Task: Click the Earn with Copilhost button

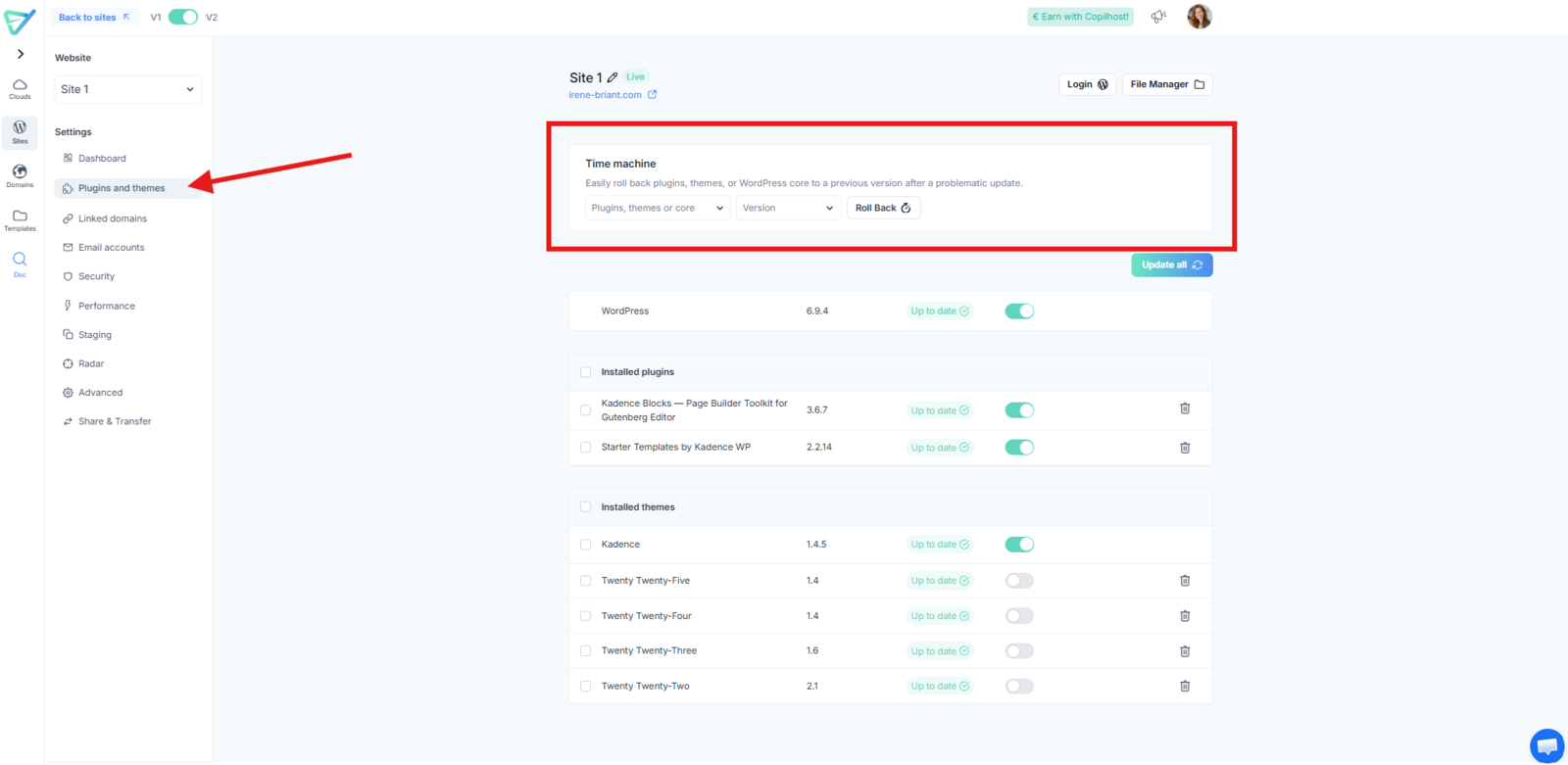Action: click(x=1081, y=17)
